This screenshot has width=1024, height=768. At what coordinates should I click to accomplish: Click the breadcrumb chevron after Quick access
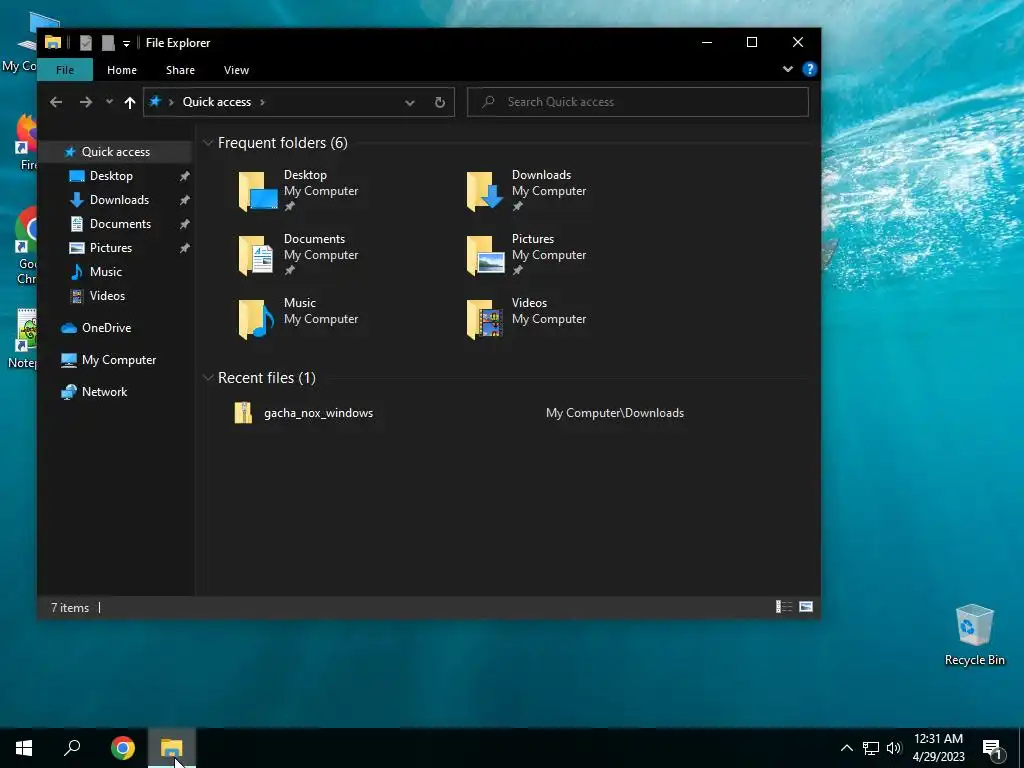point(263,103)
